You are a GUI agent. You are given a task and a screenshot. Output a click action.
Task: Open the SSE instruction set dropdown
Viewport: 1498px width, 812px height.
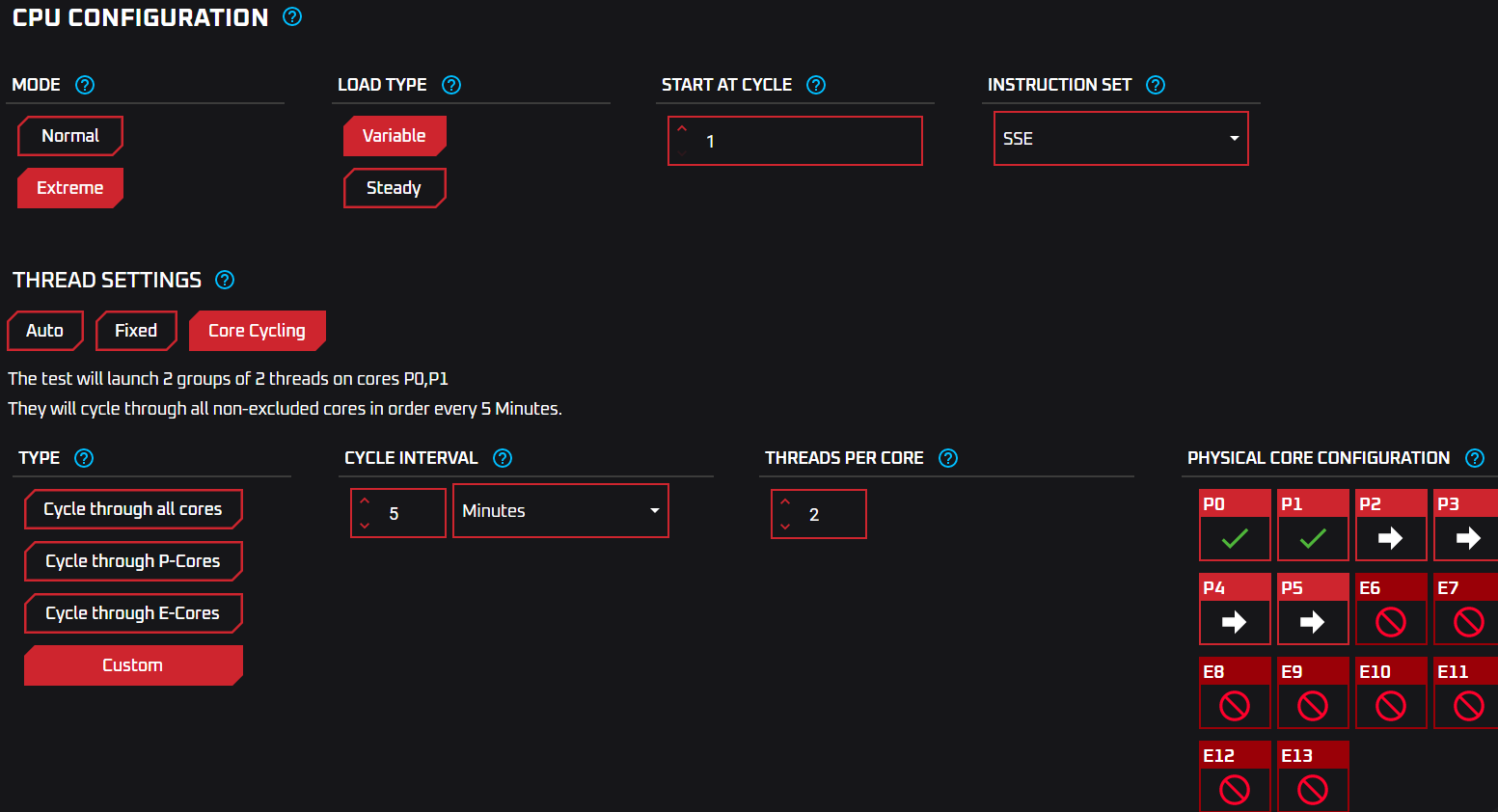pyautogui.click(x=1121, y=139)
